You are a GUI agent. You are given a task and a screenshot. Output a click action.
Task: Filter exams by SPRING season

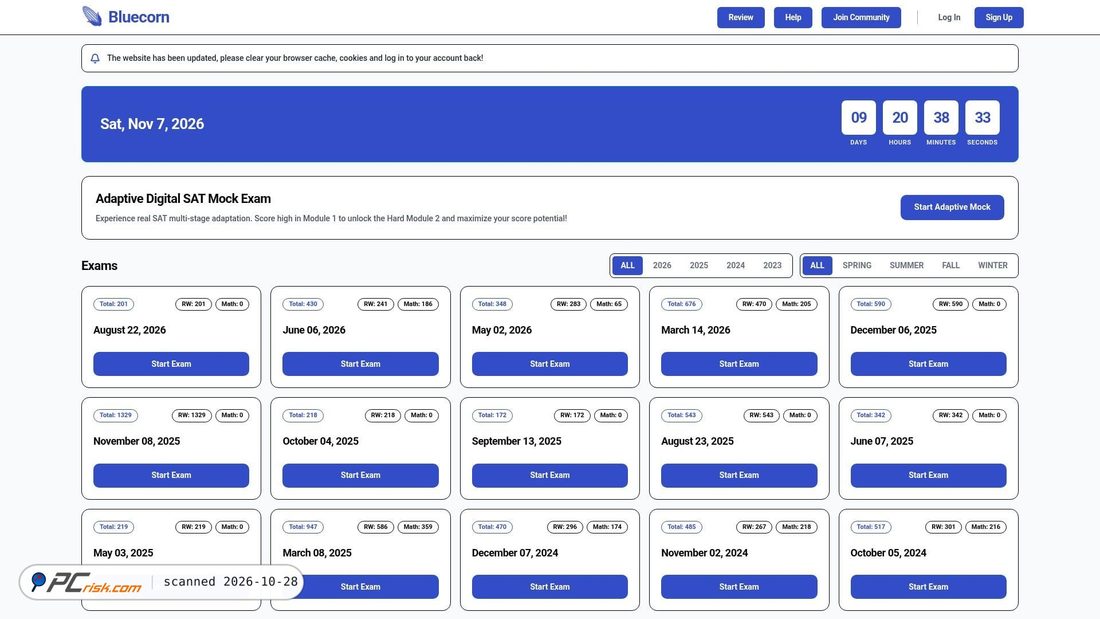pos(857,265)
